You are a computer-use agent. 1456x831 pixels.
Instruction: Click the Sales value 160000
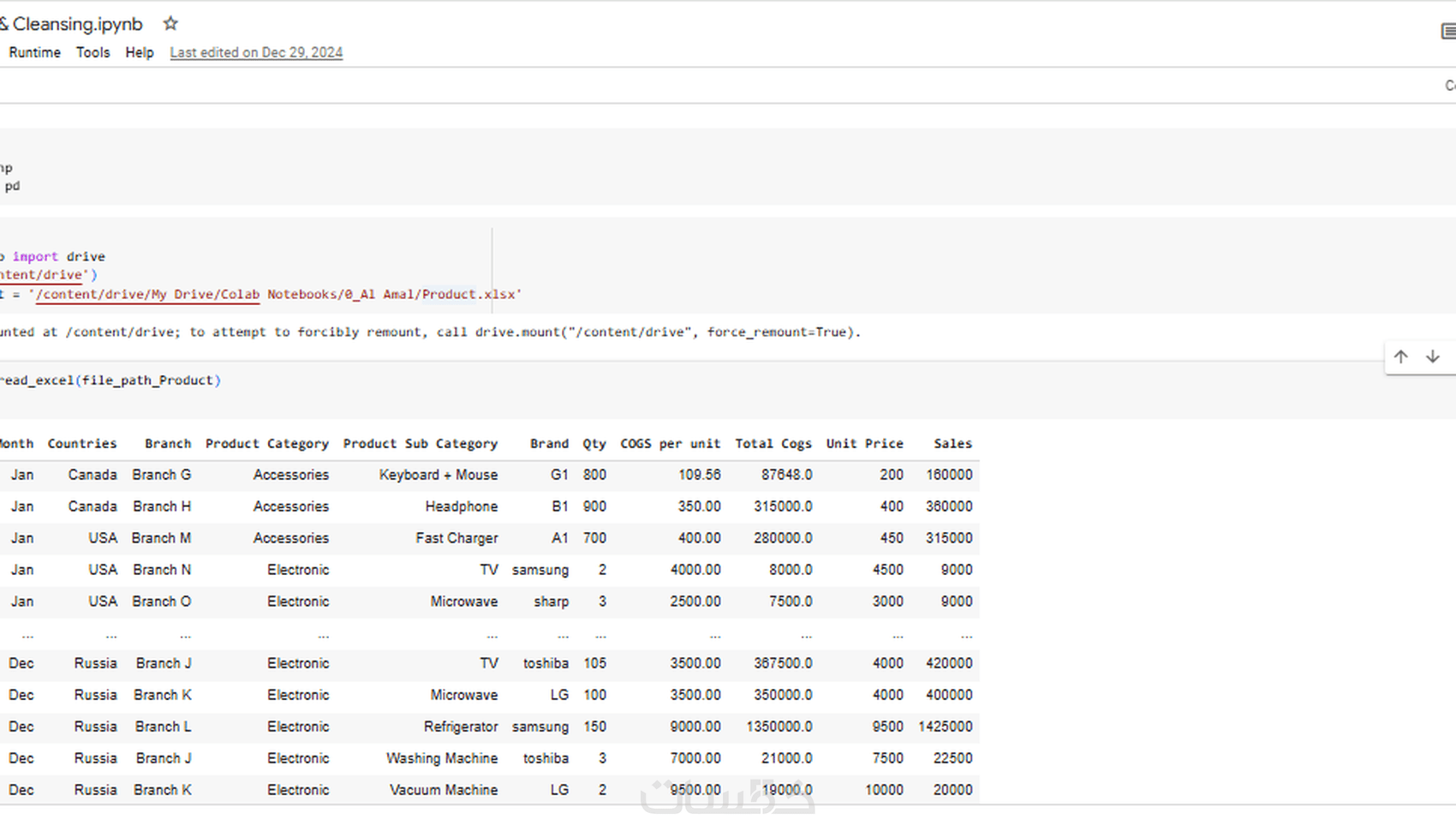point(949,475)
